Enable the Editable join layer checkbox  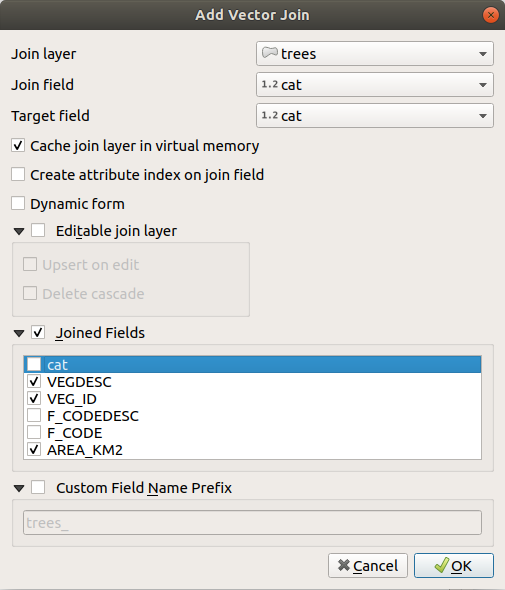click(x=38, y=230)
